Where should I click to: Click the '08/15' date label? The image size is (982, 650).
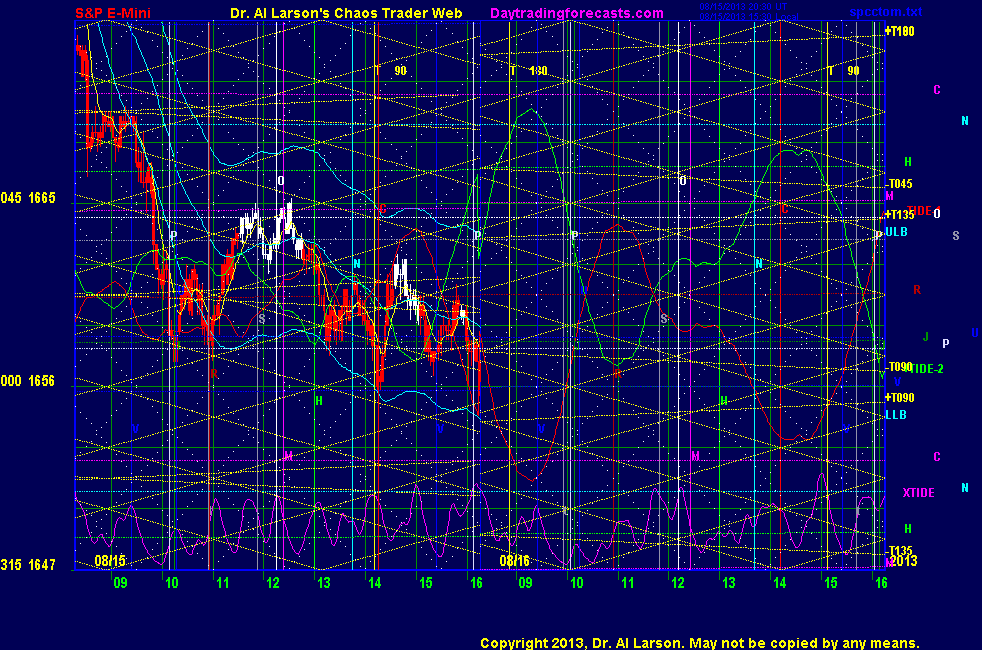[x=110, y=560]
